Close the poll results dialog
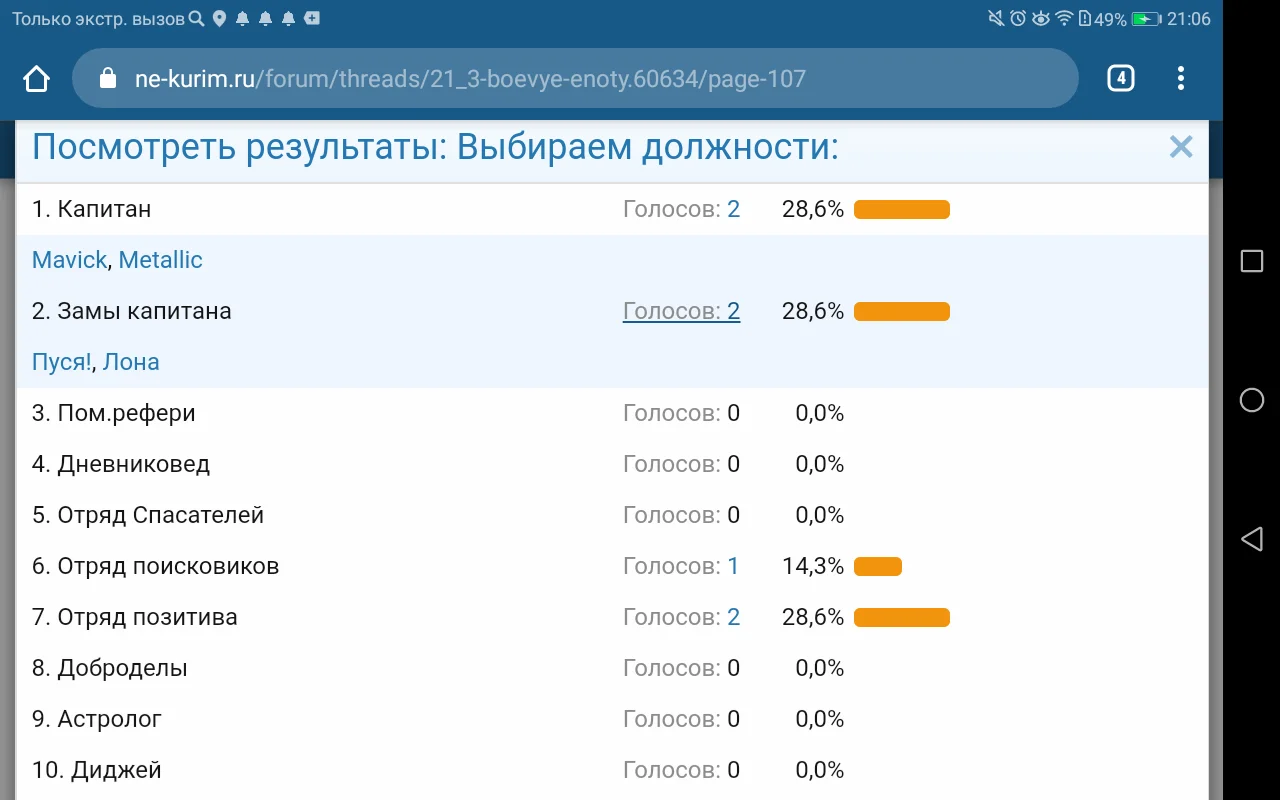 1181,146
